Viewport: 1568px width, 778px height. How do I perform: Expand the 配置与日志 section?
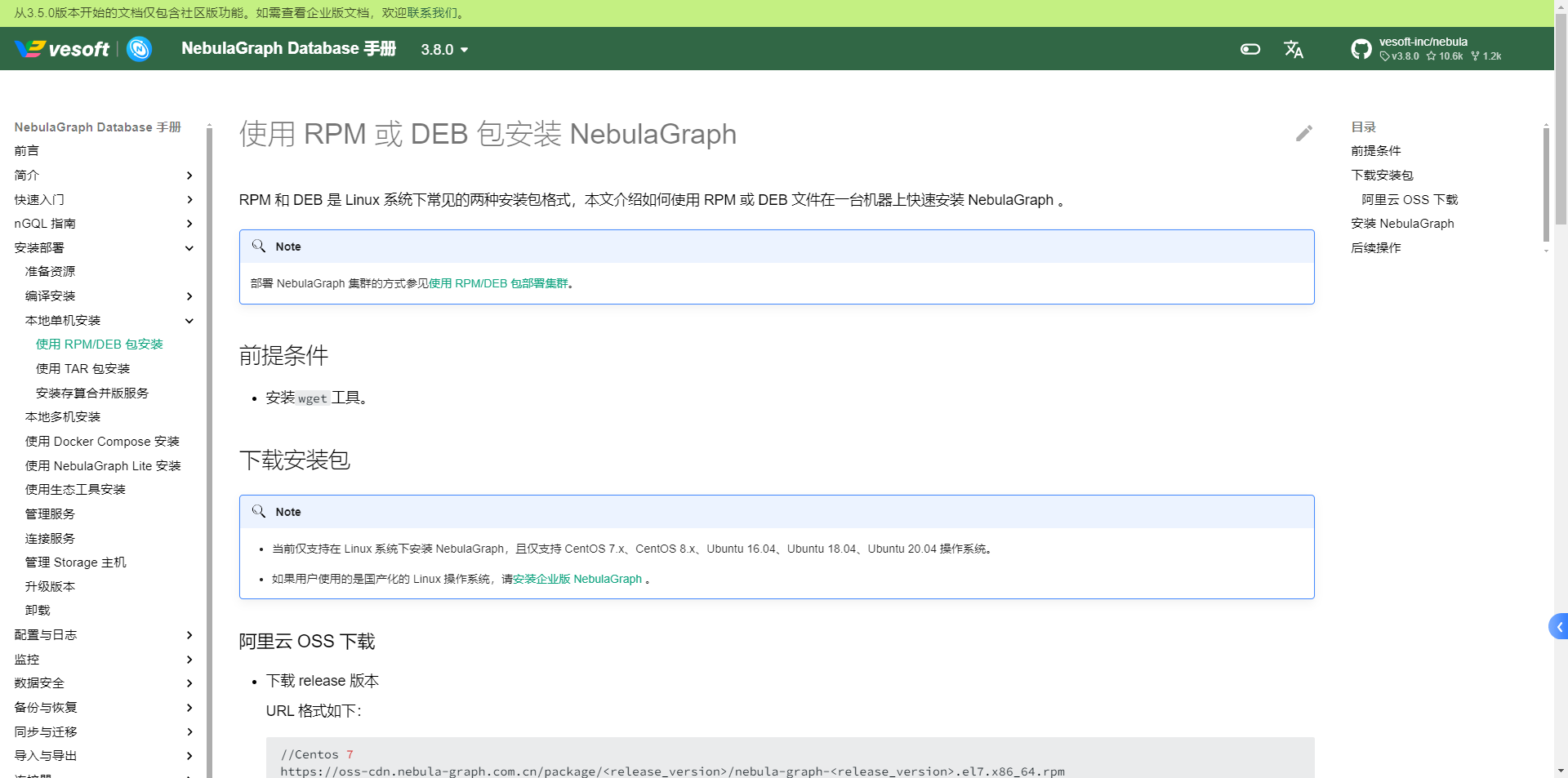[189, 635]
